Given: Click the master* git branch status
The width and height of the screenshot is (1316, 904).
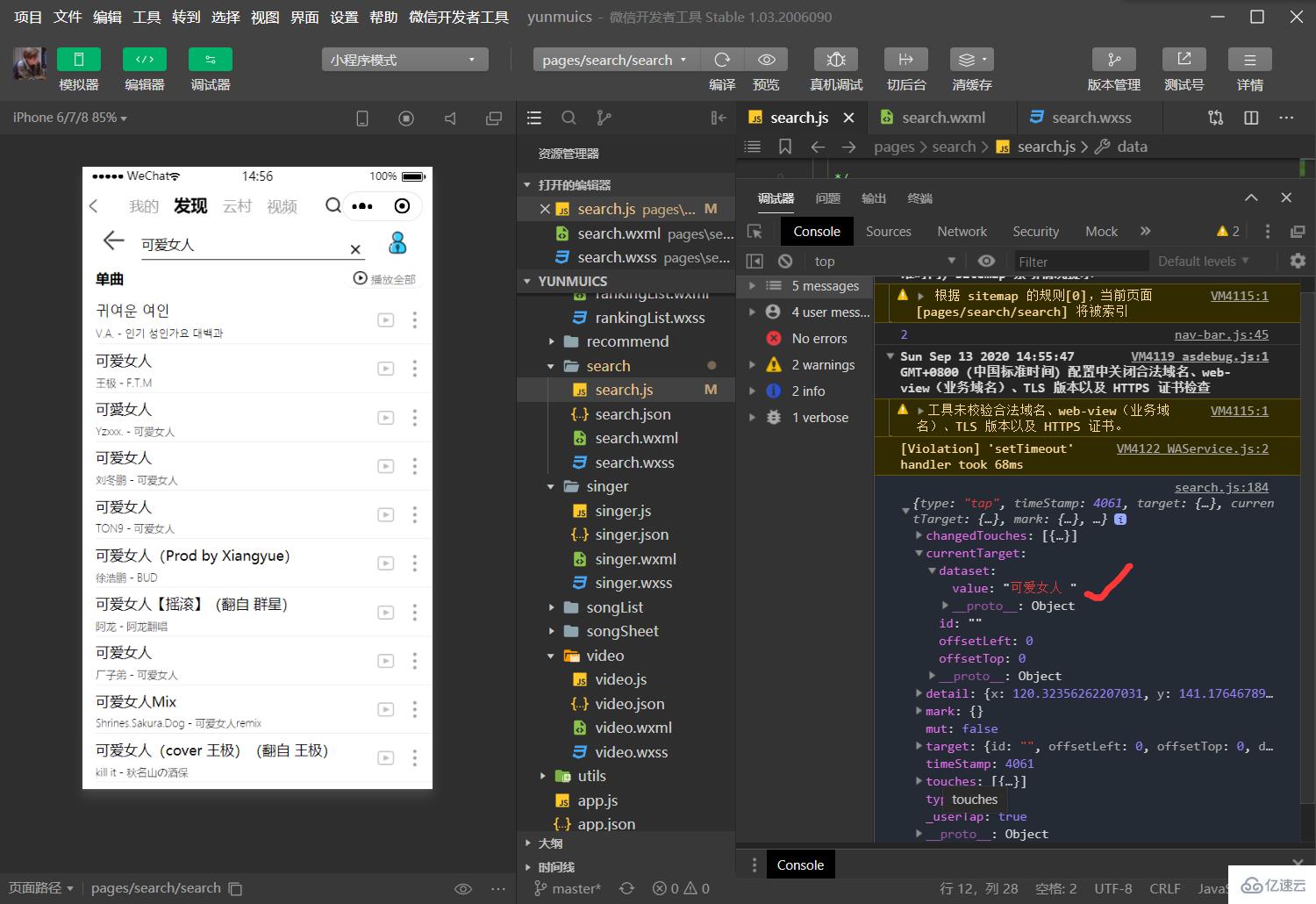Looking at the screenshot, I should [568, 888].
